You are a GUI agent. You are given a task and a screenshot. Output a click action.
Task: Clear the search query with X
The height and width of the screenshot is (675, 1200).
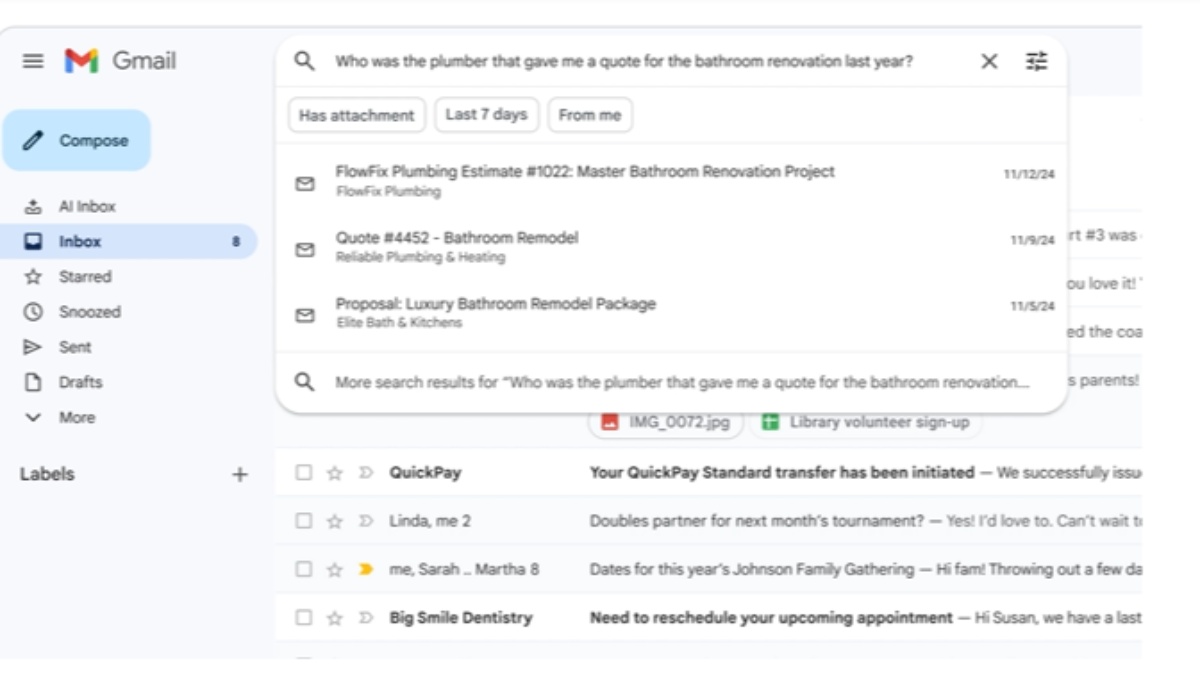[x=989, y=62]
